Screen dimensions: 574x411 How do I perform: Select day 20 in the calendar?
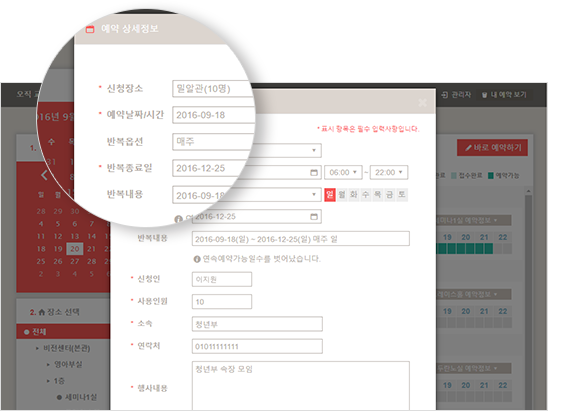tap(75, 249)
